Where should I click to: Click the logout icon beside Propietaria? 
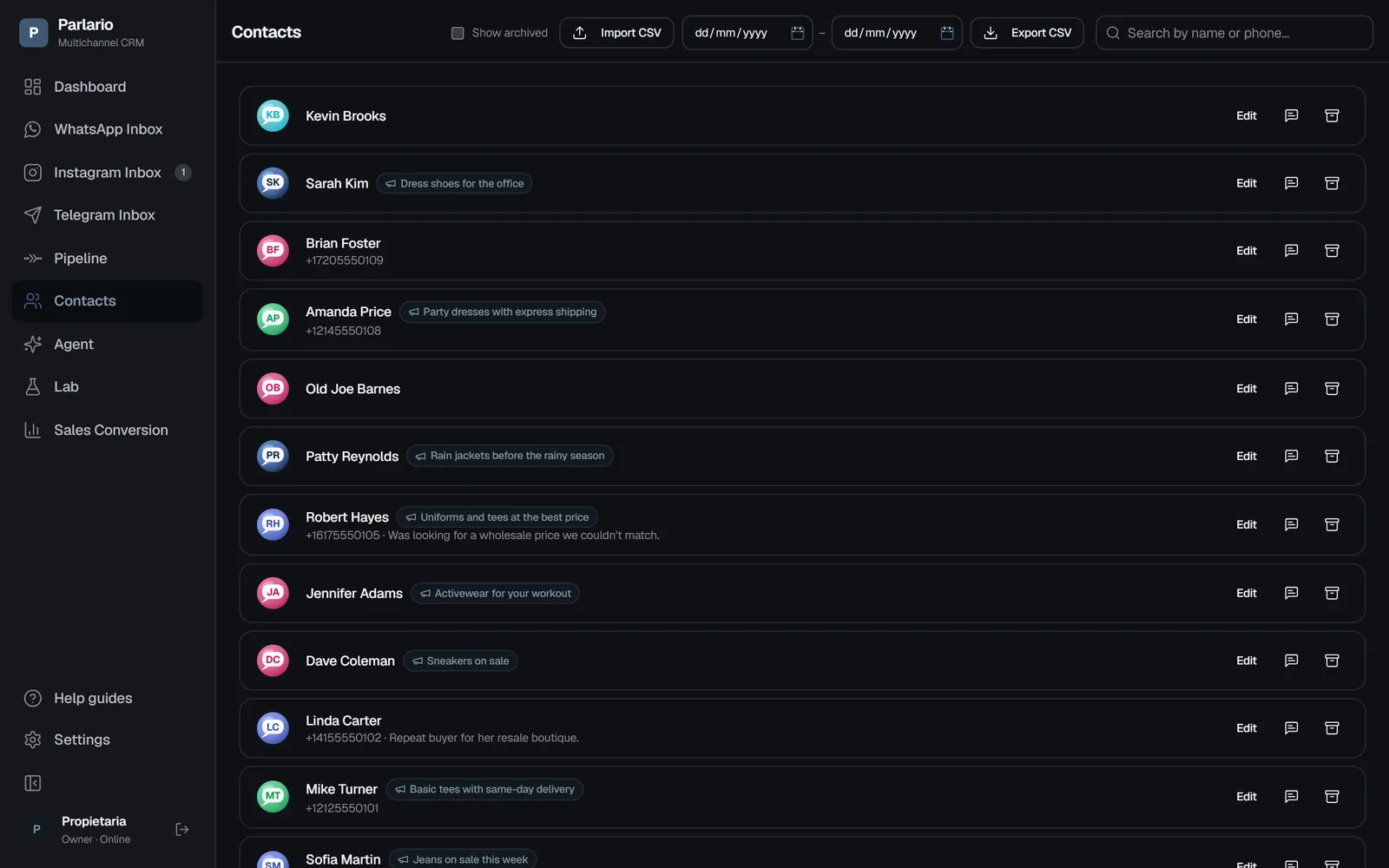coord(182,830)
